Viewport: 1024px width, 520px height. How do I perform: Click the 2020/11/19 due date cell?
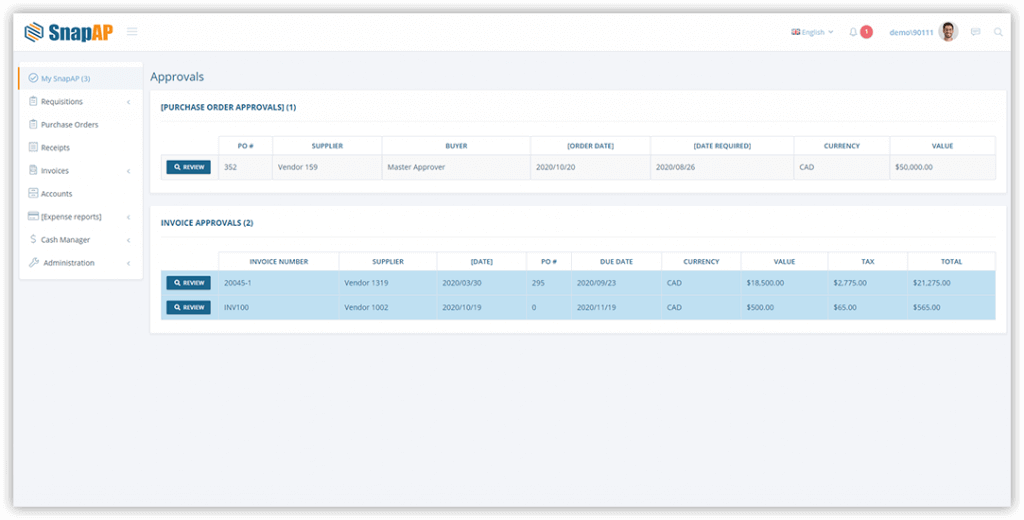tap(616, 307)
